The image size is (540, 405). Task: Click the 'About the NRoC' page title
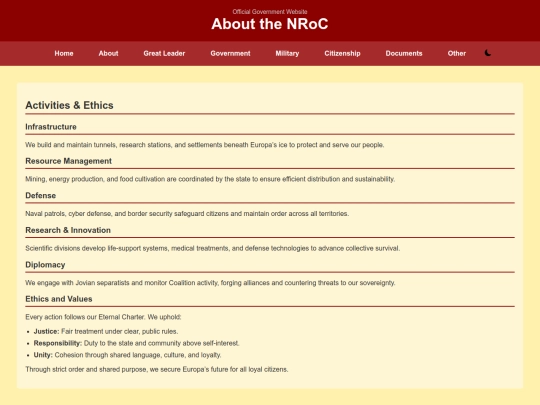tap(270, 24)
